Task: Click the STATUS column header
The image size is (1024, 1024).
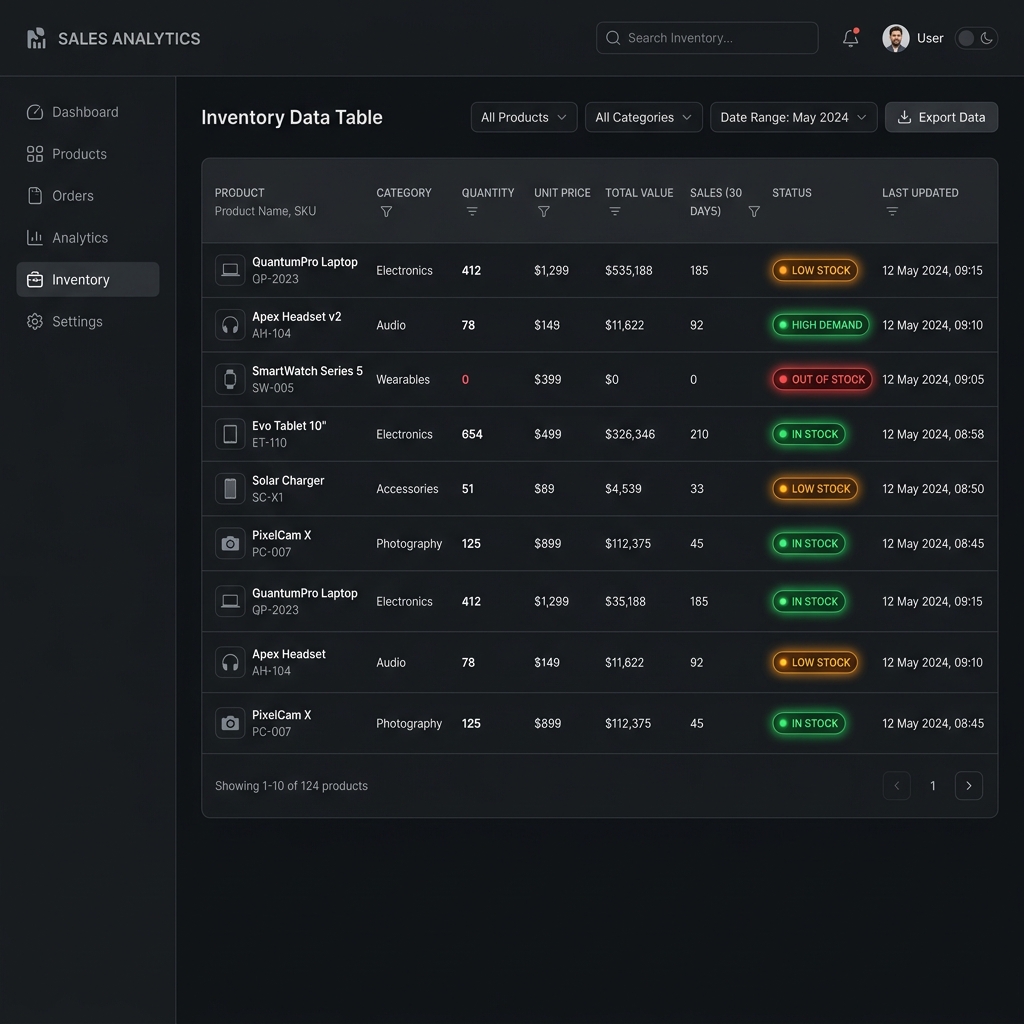Action: [792, 193]
